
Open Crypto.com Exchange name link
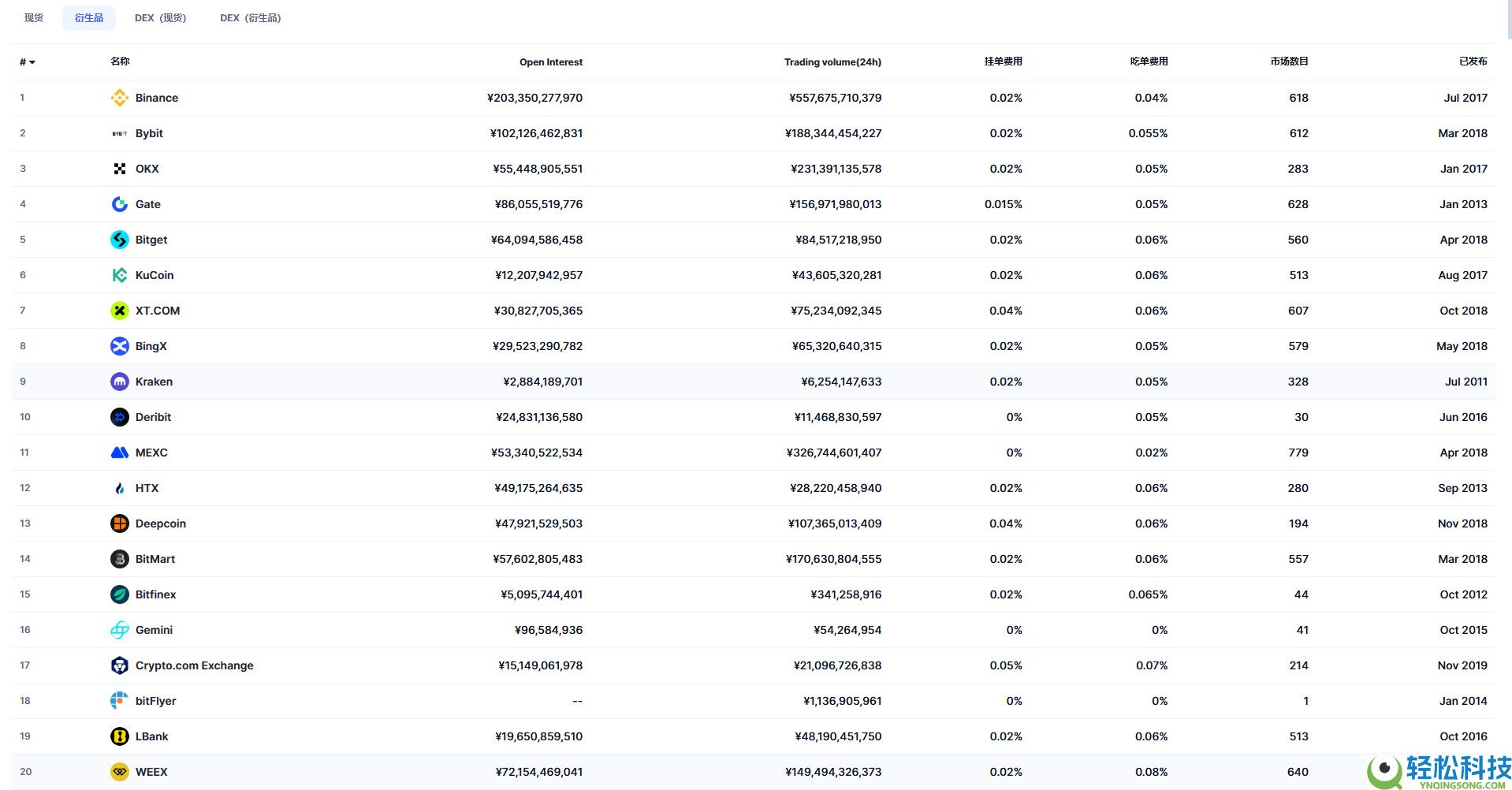click(194, 665)
